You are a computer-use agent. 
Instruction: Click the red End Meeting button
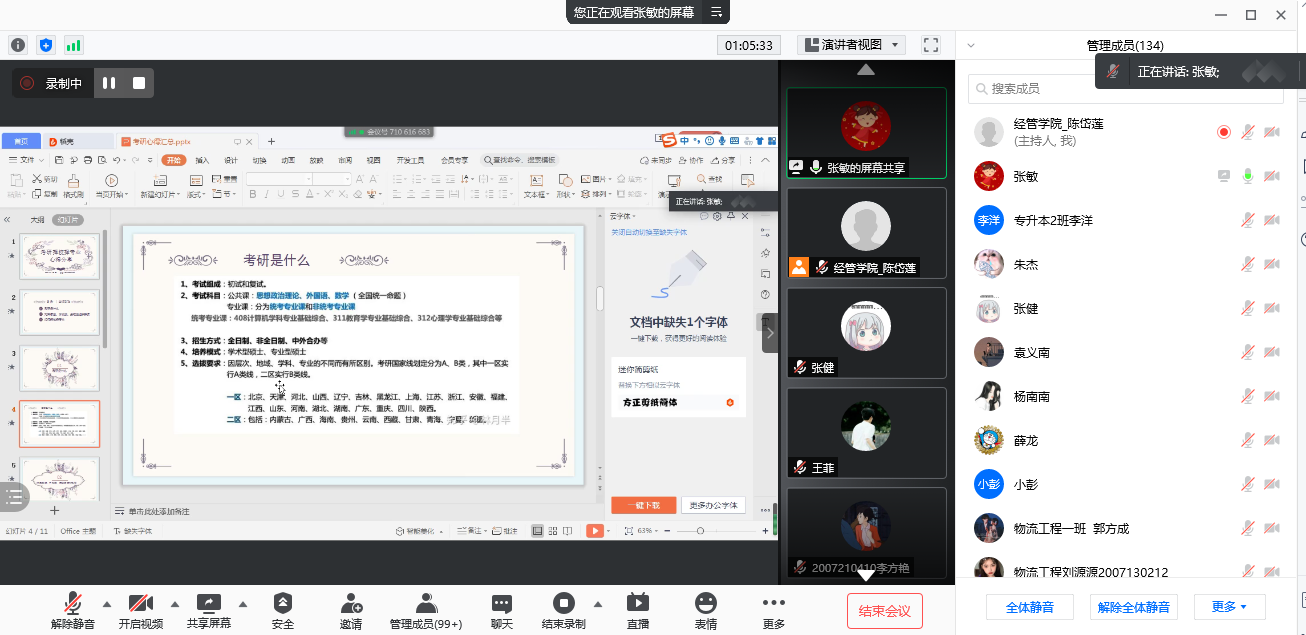point(884,610)
